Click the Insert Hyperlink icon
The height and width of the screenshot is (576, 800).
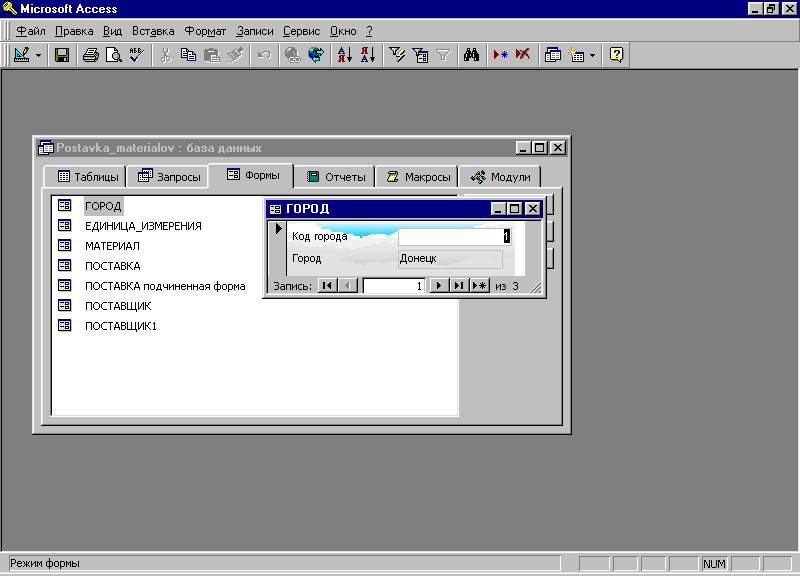pos(293,55)
